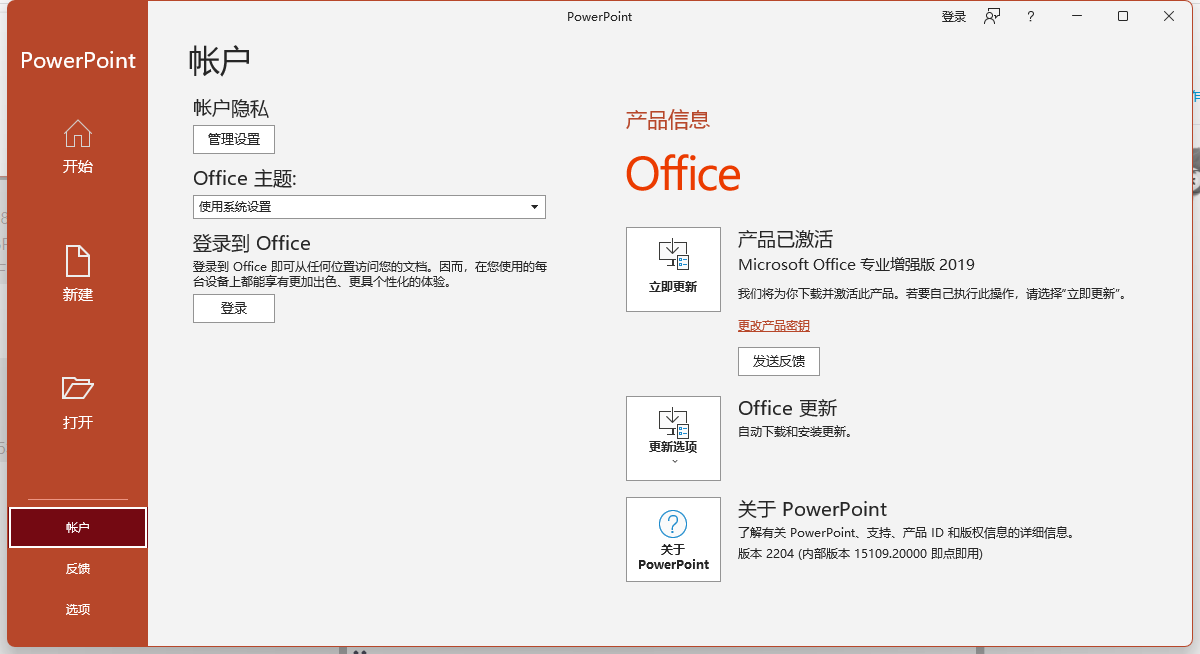Open the 选项 options entry

77,608
